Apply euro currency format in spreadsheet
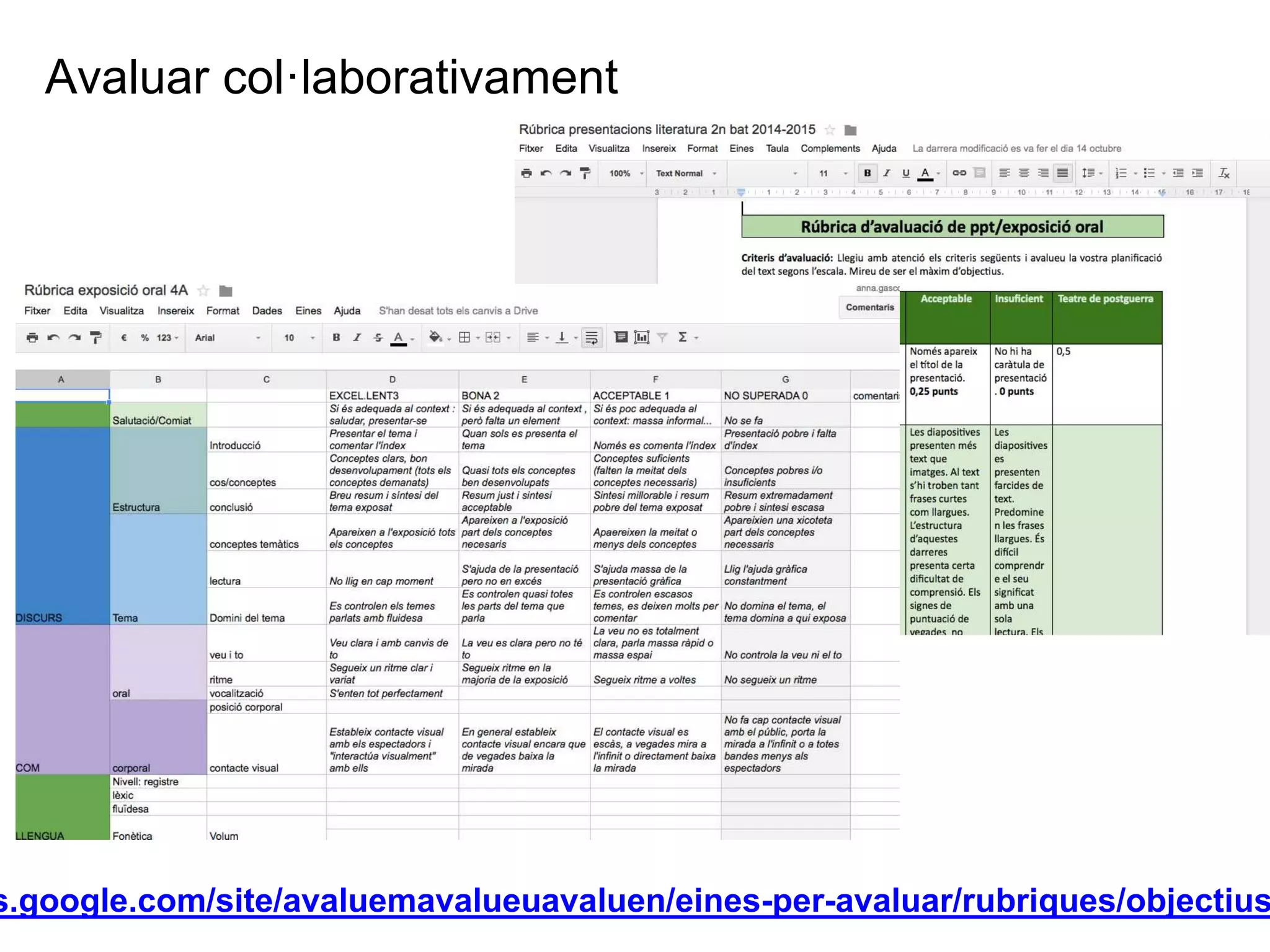 click(123, 338)
